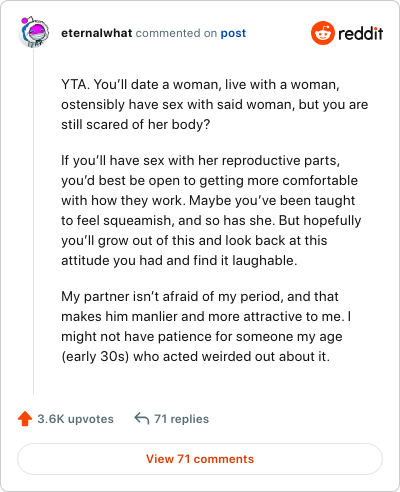Click the paragraph beginning 'My partner isn't afraid'

[x=206, y=326]
